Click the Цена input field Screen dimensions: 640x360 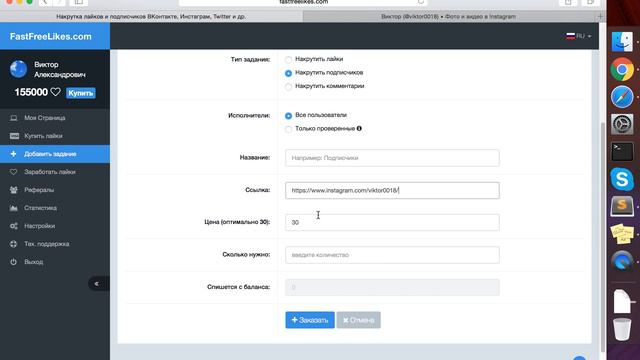tap(392, 222)
